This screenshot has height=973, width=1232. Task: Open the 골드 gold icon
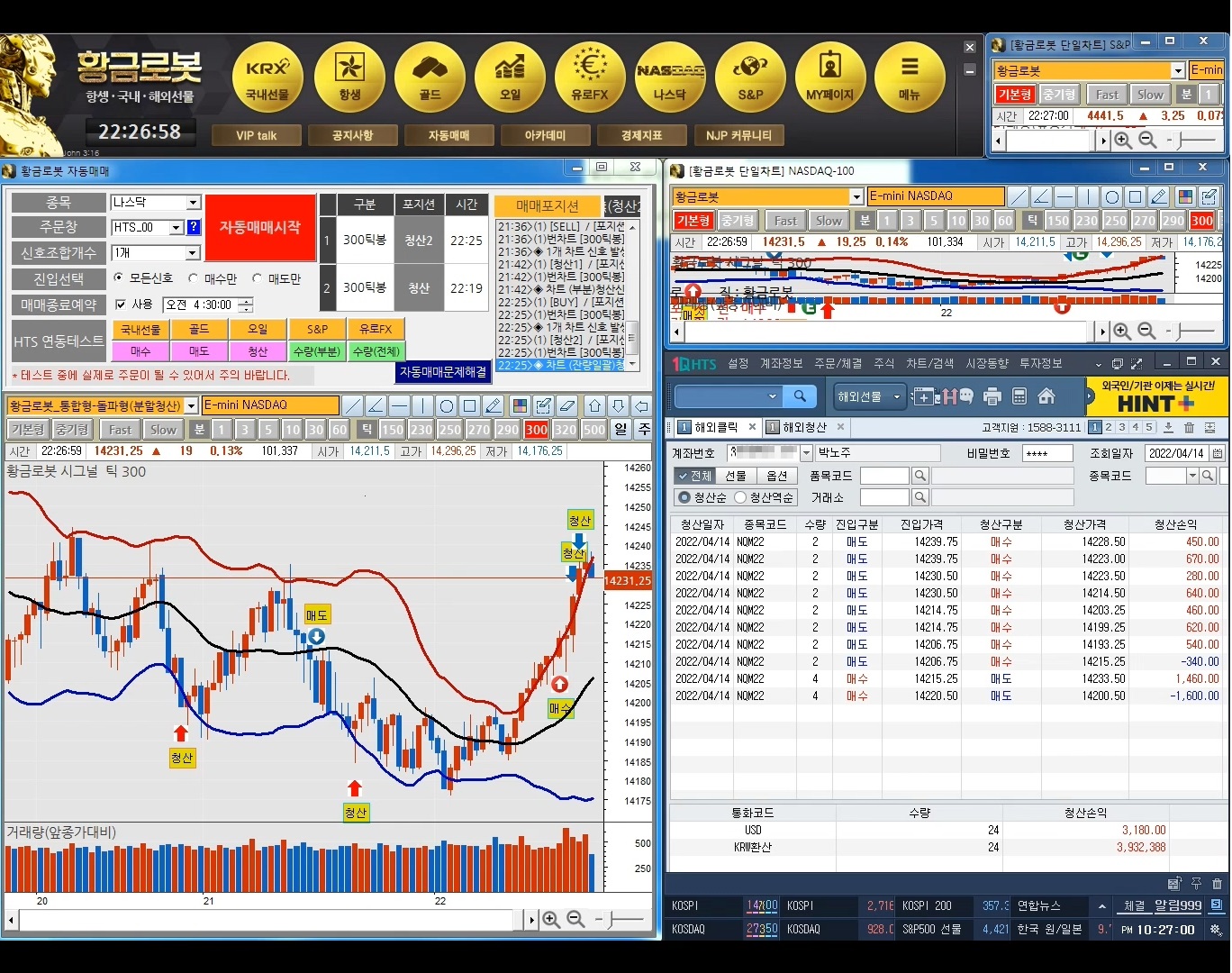430,79
